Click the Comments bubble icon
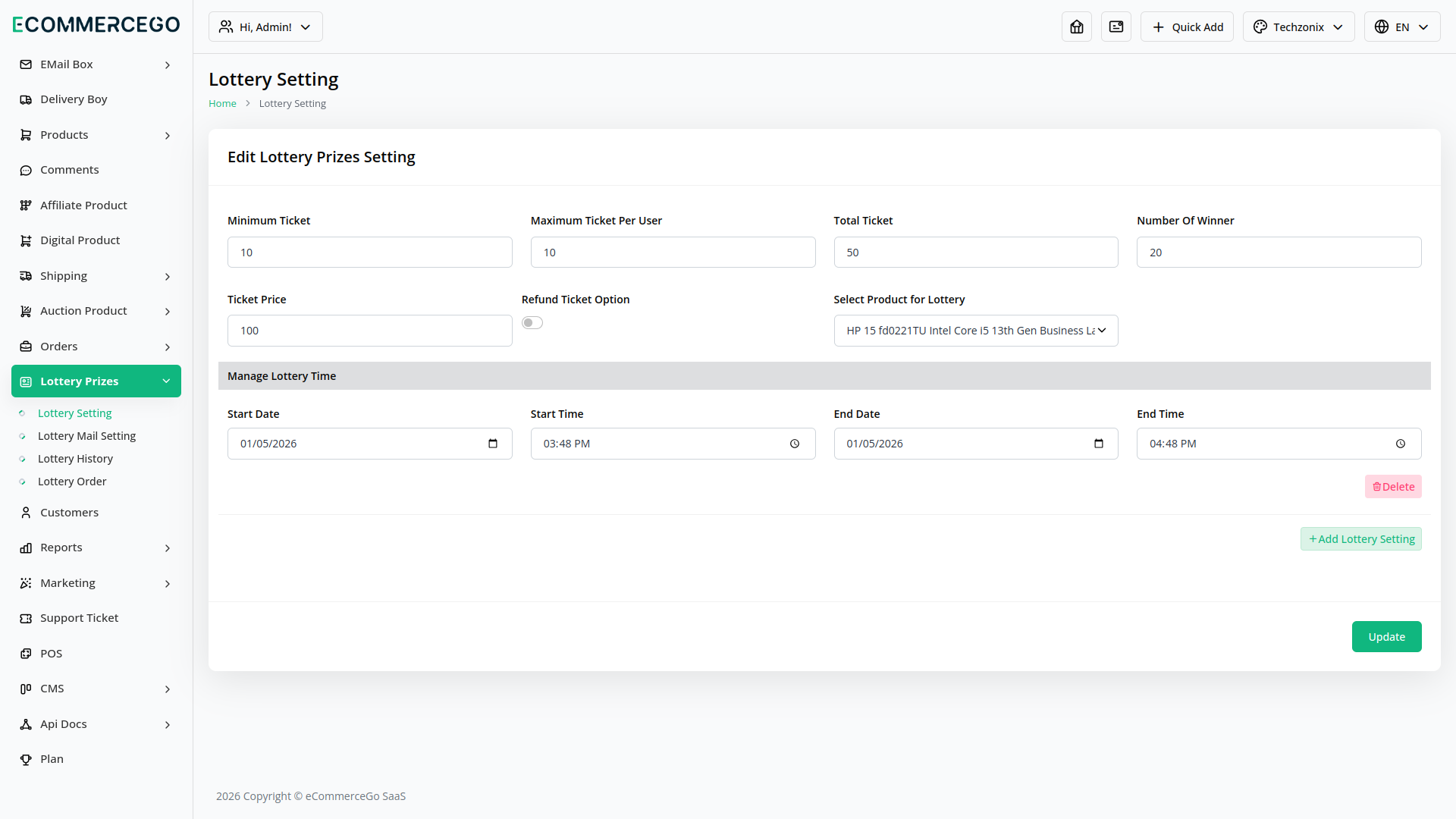Screen dimensions: 1456x819 click(x=26, y=170)
